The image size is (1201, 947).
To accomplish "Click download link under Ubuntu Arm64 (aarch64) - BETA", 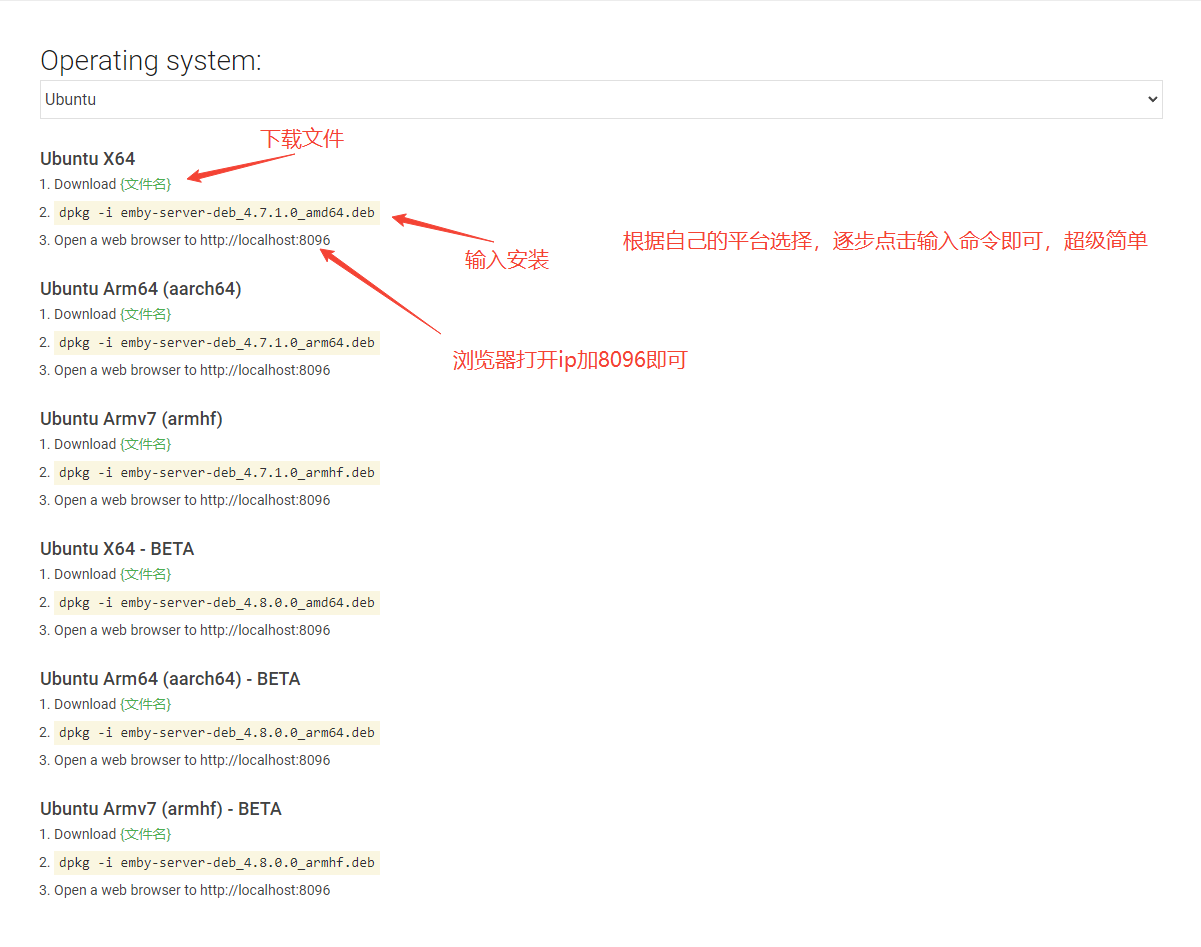I will (x=146, y=704).
